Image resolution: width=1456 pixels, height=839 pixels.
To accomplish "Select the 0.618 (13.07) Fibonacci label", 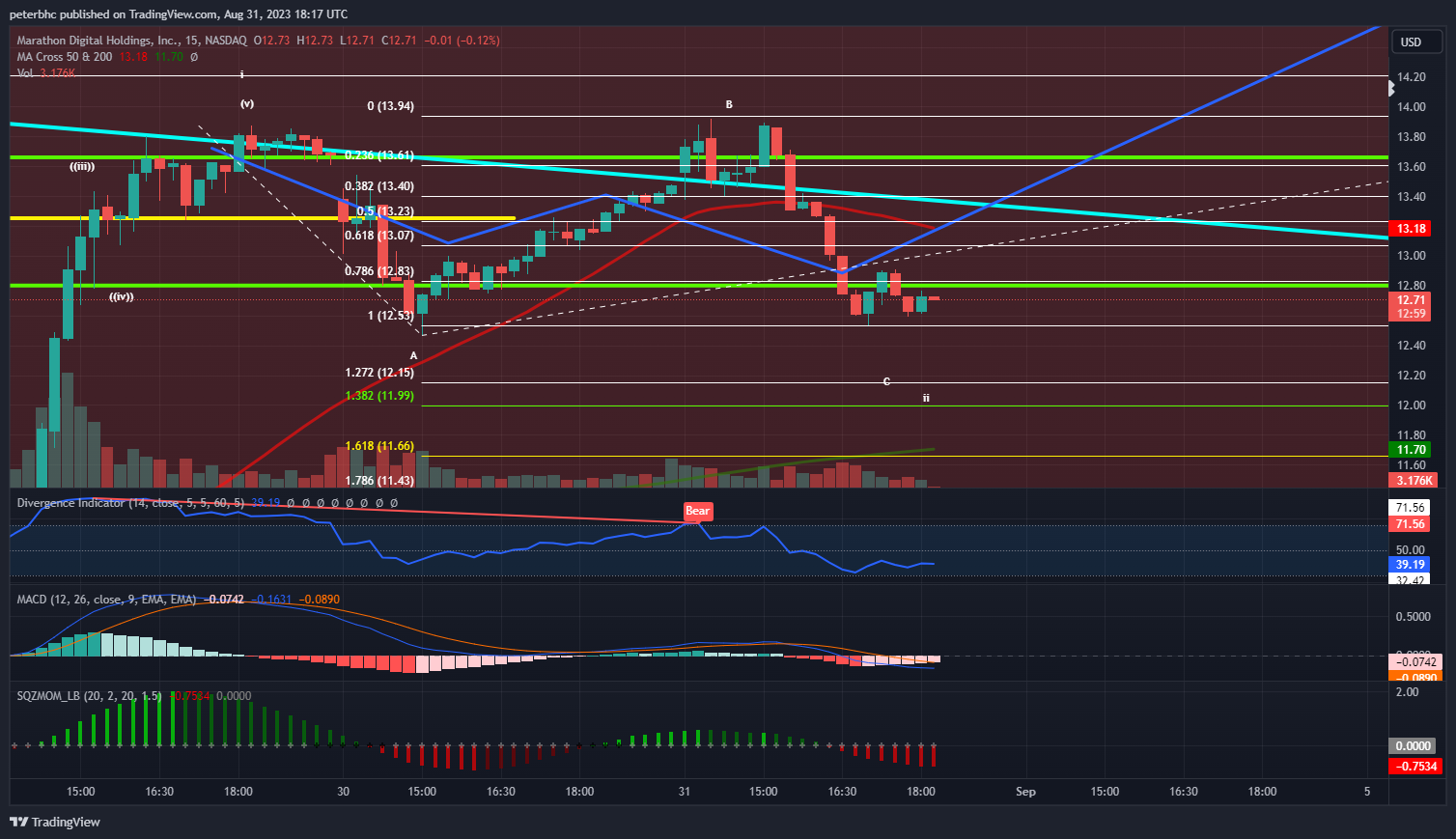I will [x=379, y=236].
